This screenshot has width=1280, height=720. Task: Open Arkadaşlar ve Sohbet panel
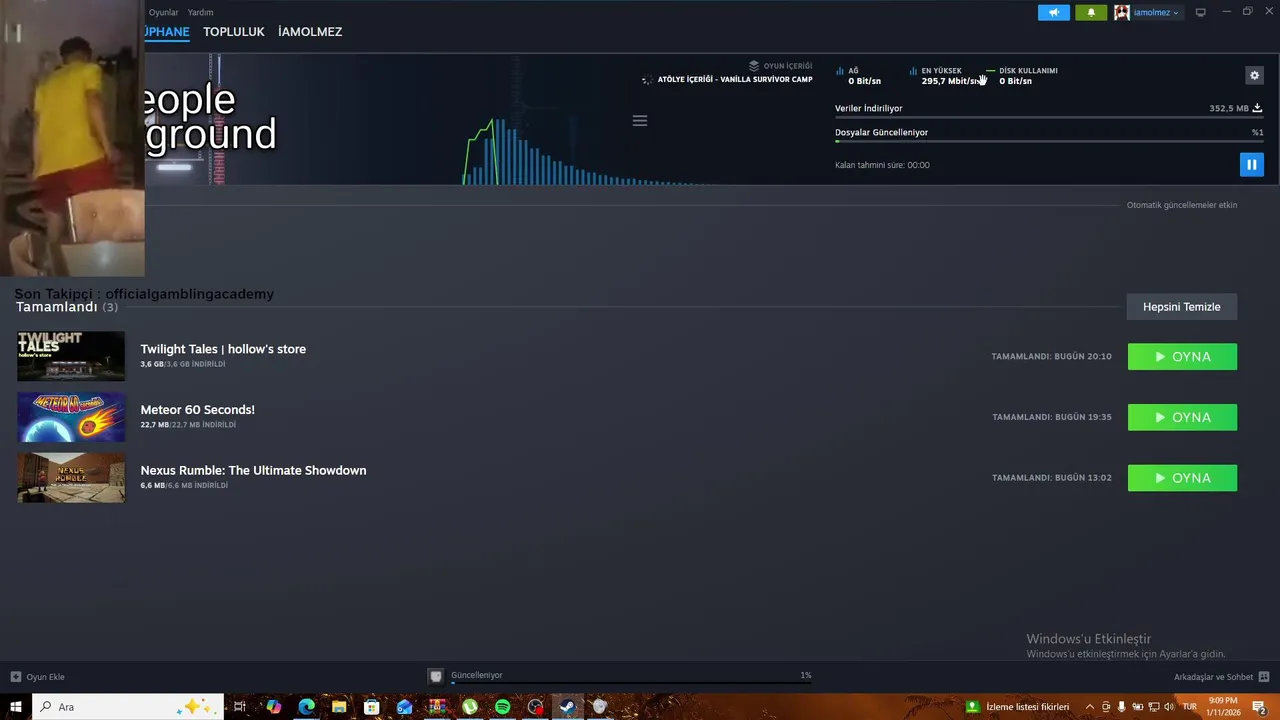1221,677
